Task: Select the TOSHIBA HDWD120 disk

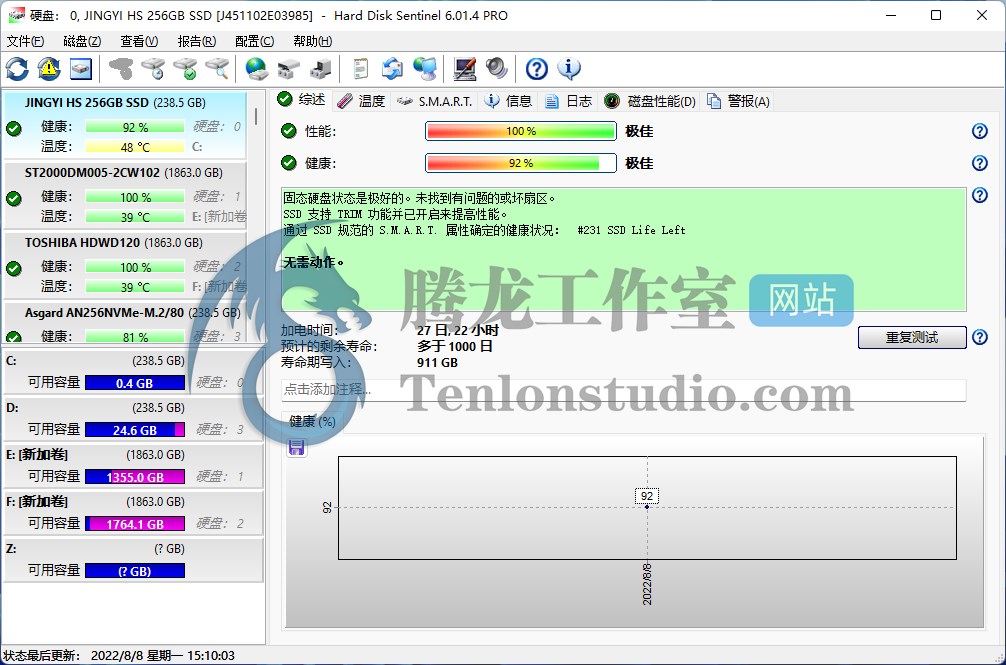Action: tap(125, 265)
